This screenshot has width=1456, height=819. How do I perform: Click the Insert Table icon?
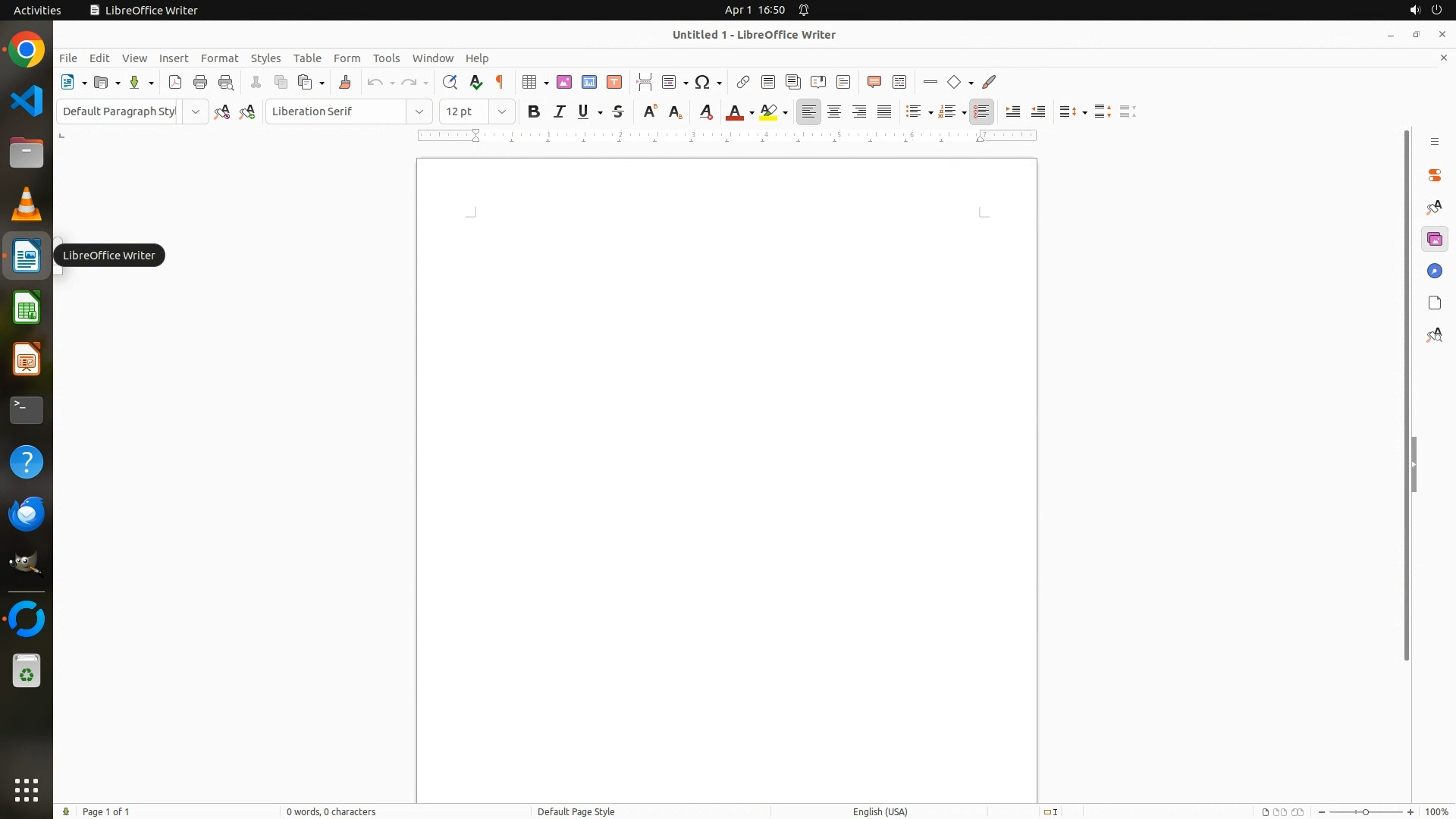(530, 82)
